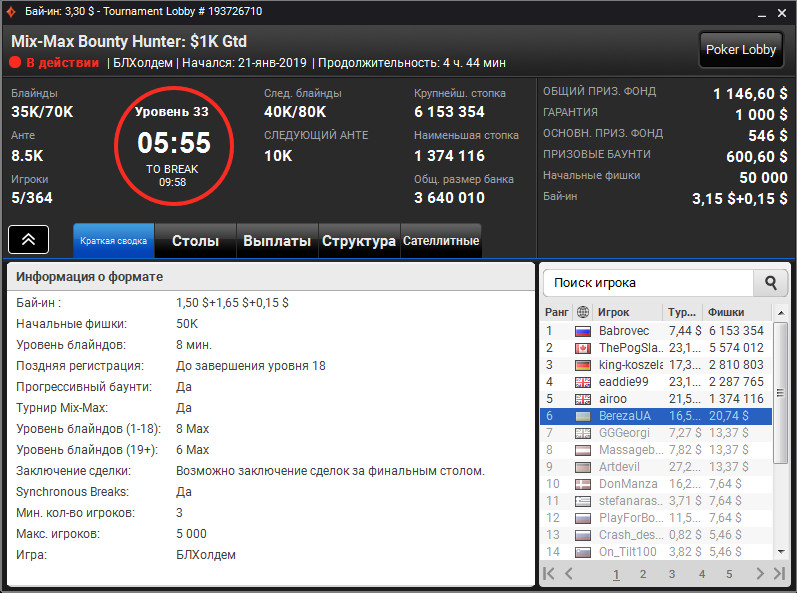Click the partypoker diamond logo icon
The height and width of the screenshot is (593, 797).
point(11,11)
